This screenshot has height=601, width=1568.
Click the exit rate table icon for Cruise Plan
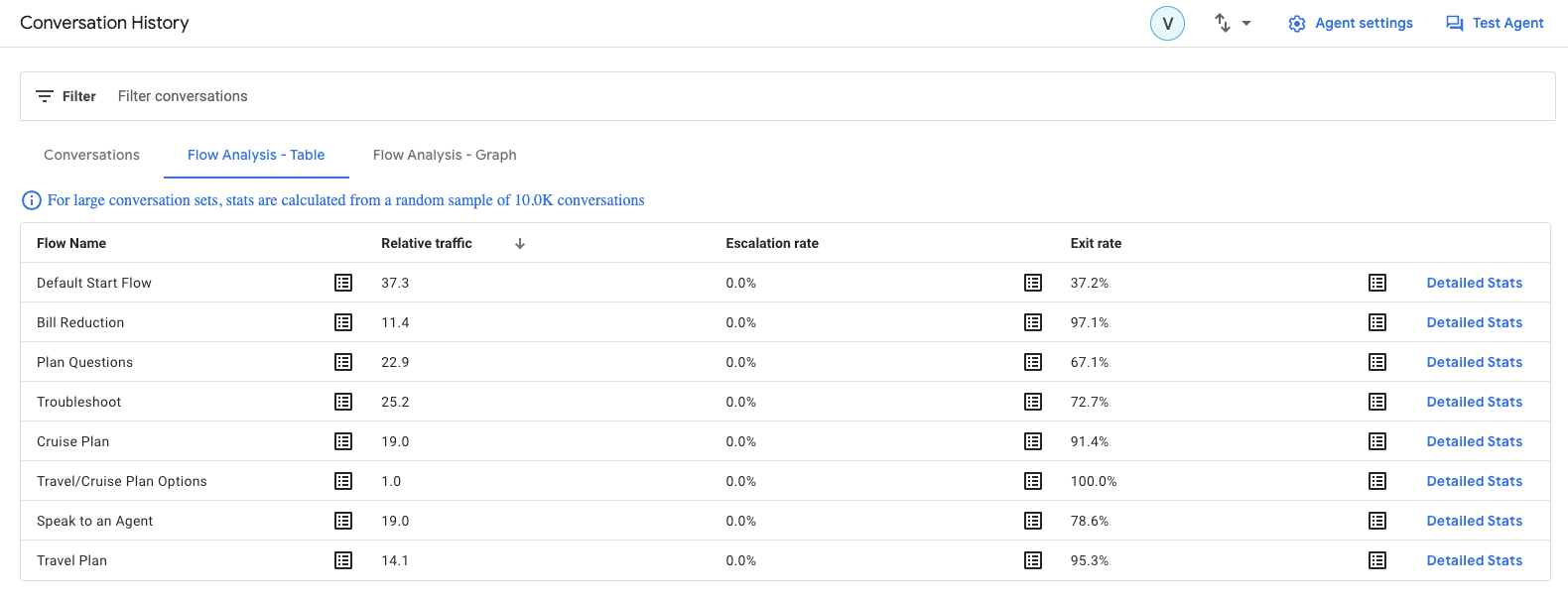(x=1376, y=441)
